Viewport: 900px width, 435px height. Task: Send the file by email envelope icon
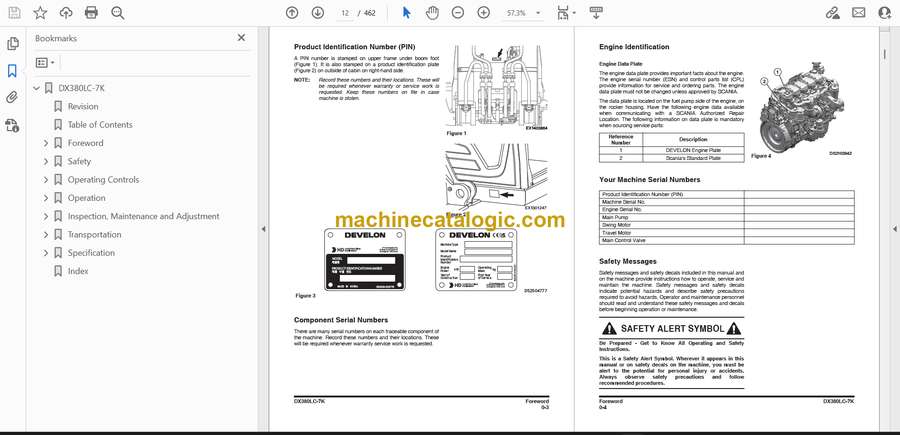click(859, 13)
